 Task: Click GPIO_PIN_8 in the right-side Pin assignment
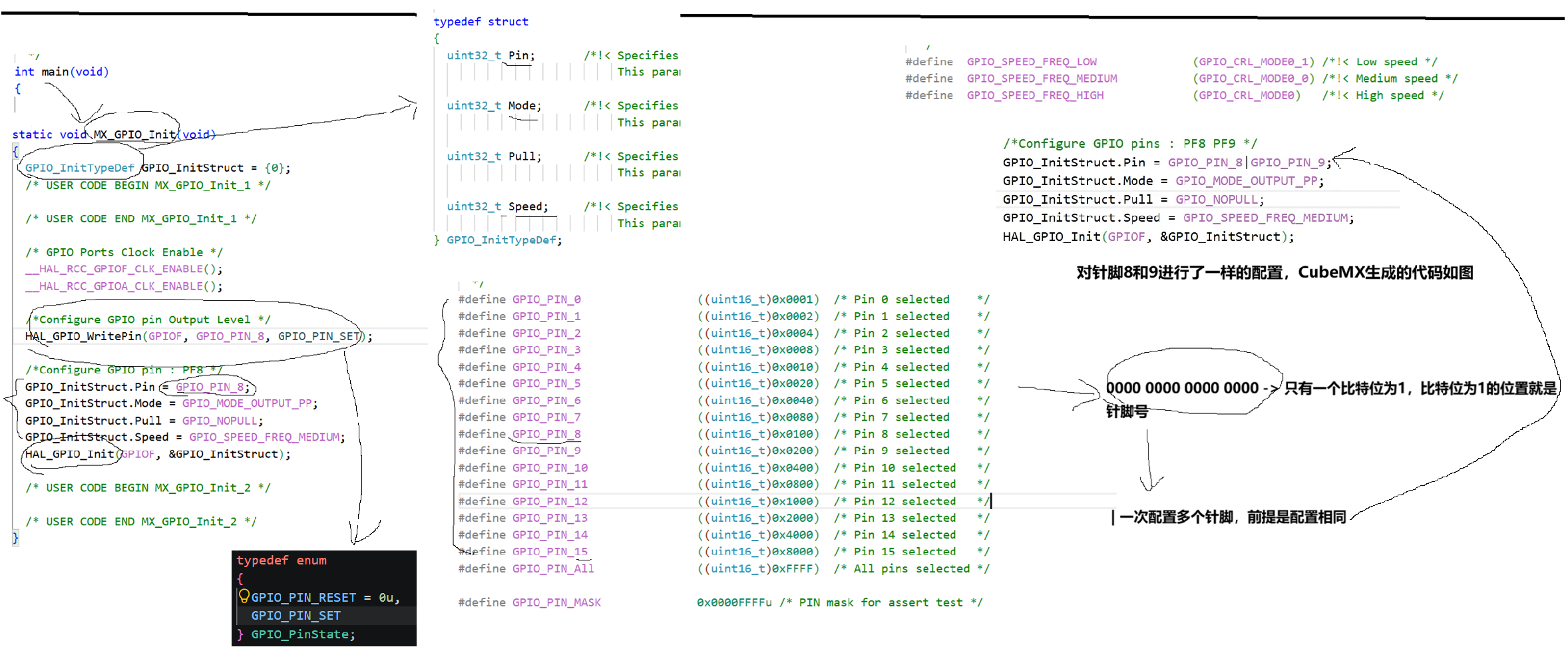coord(1205,162)
